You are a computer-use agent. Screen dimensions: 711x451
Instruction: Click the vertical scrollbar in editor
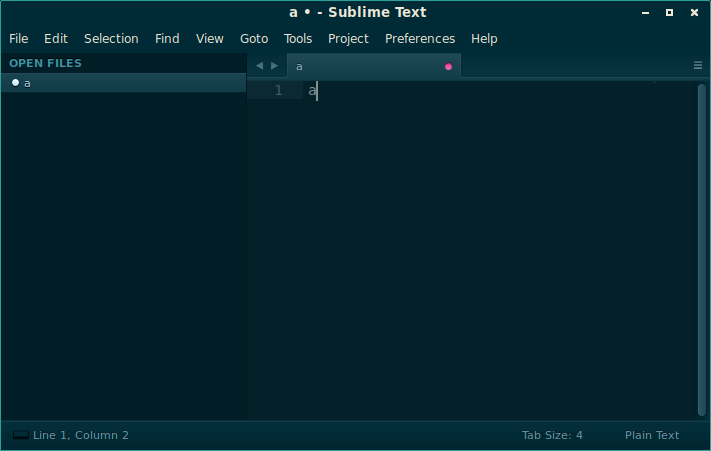702,249
